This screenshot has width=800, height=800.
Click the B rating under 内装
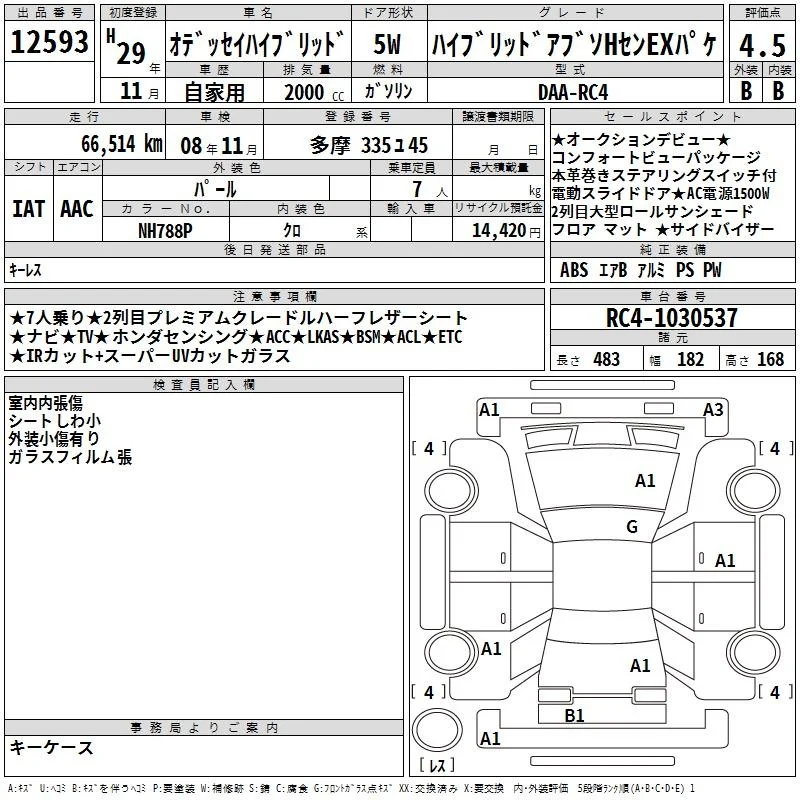(x=778, y=90)
